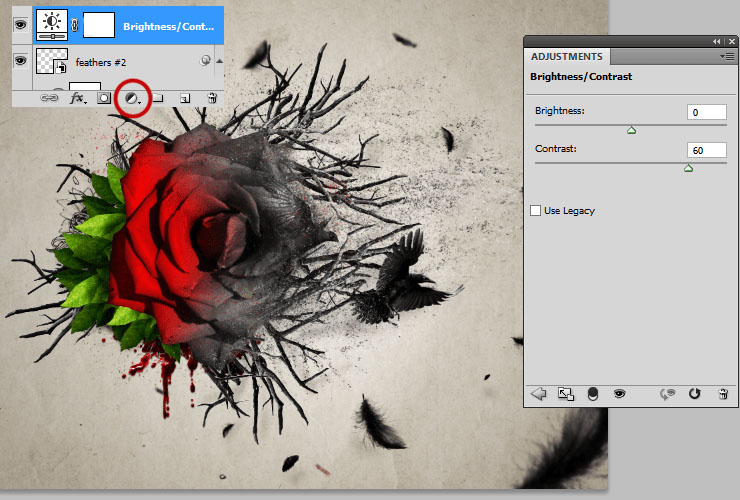This screenshot has width=740, height=500.
Task: Select the Adjustments tab
Action: point(567,57)
